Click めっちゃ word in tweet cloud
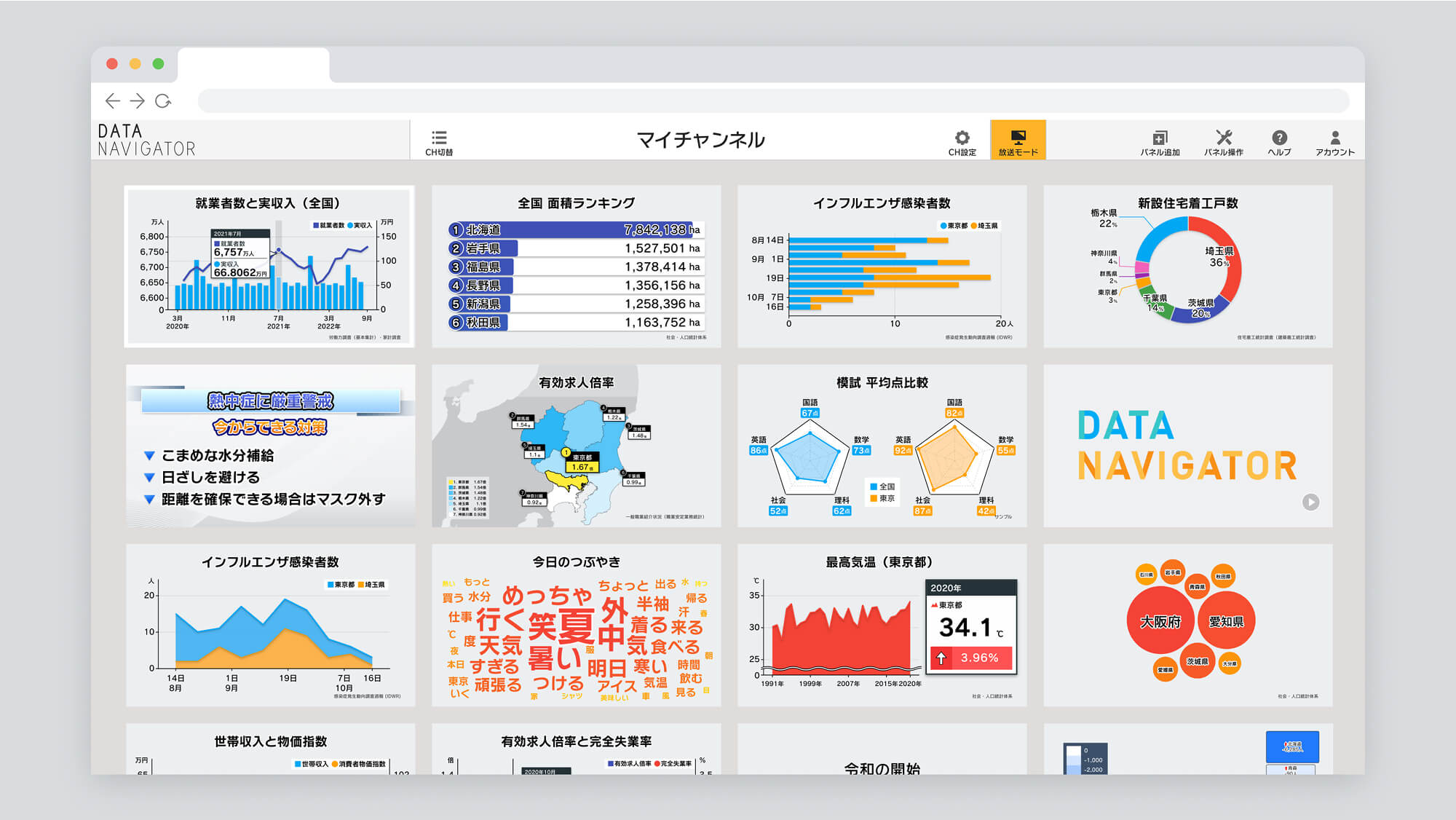This screenshot has width=1456, height=820. coord(547,596)
